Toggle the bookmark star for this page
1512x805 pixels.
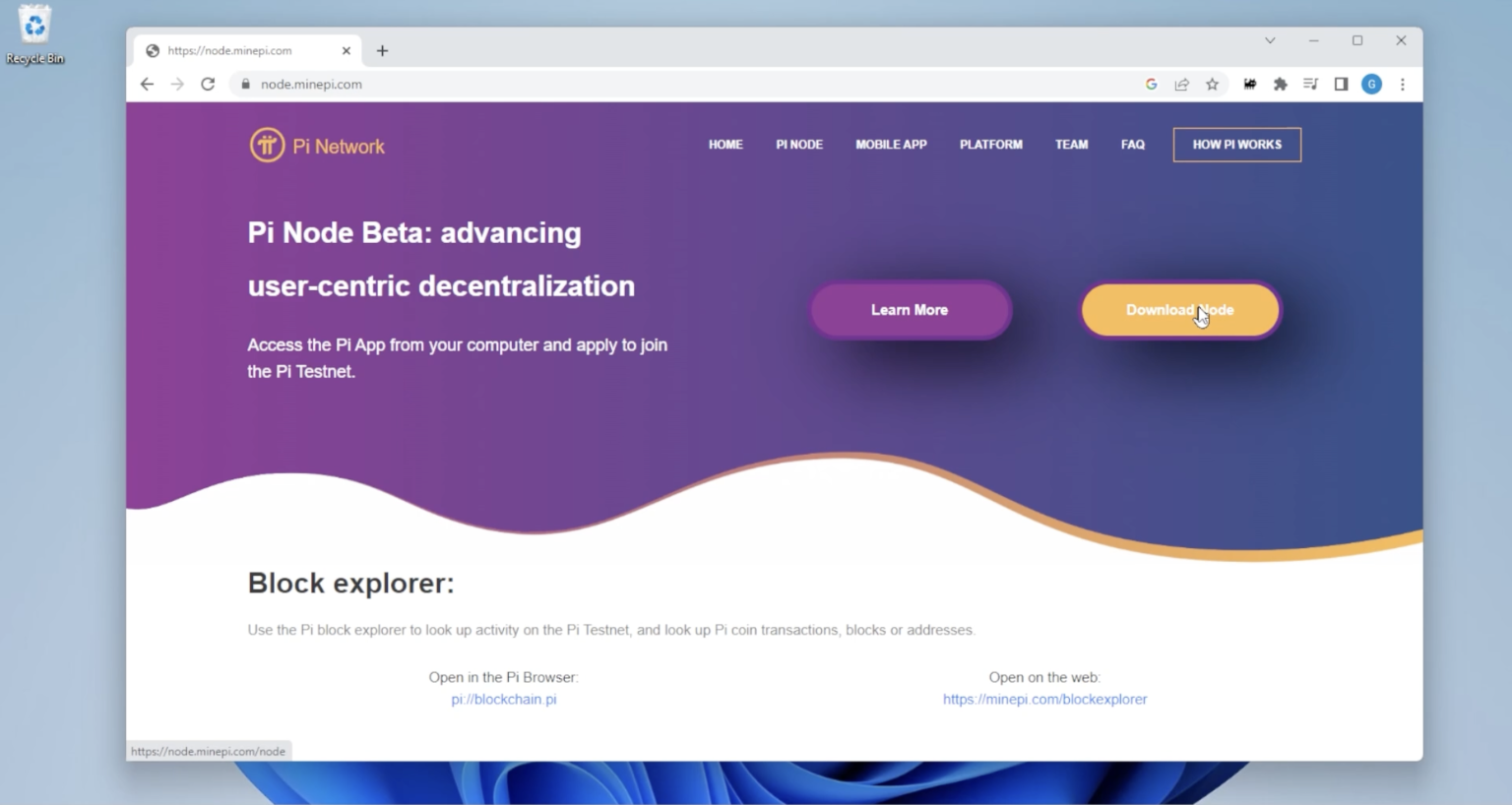coord(1213,84)
